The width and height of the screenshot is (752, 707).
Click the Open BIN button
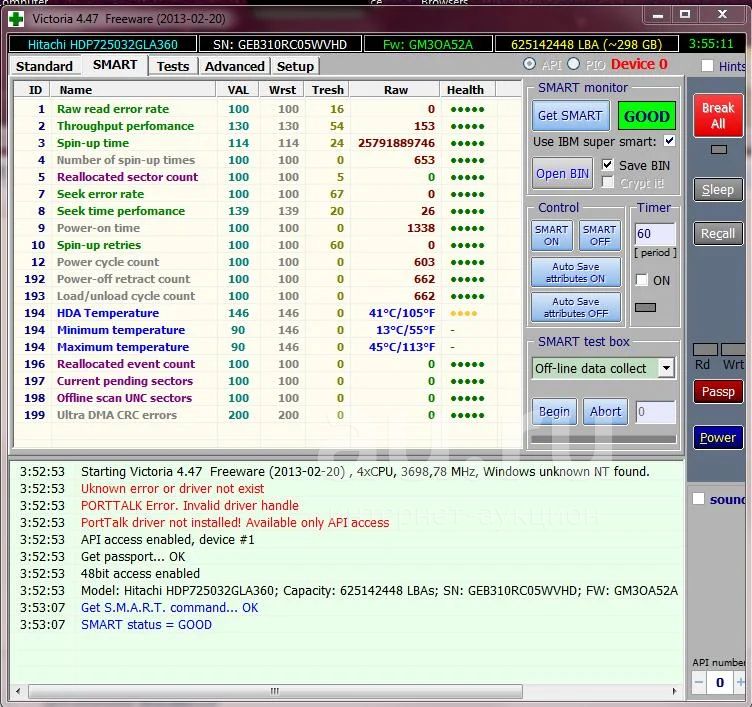tap(562, 174)
